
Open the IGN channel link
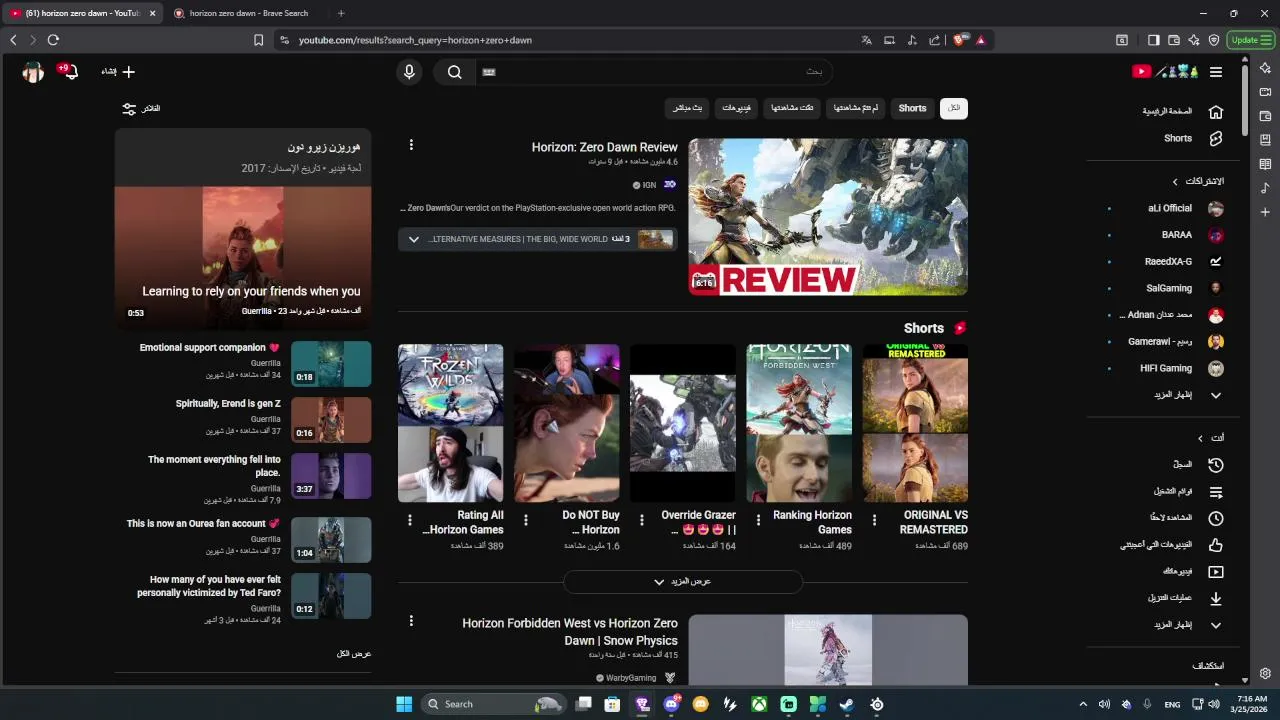[x=649, y=185]
